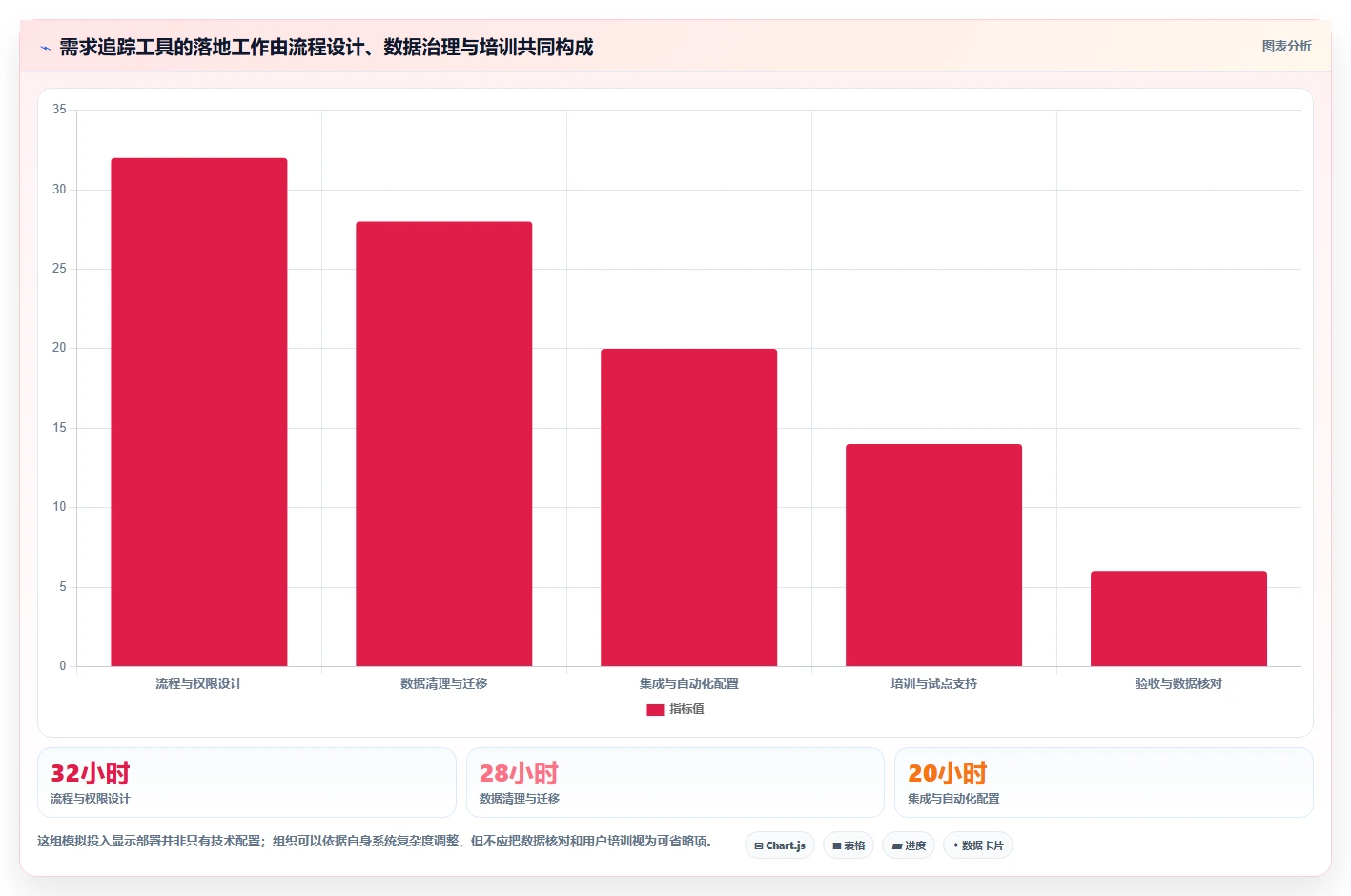
Task: Click the 流程与权限设计 bar in the chart
Action: tap(199, 412)
